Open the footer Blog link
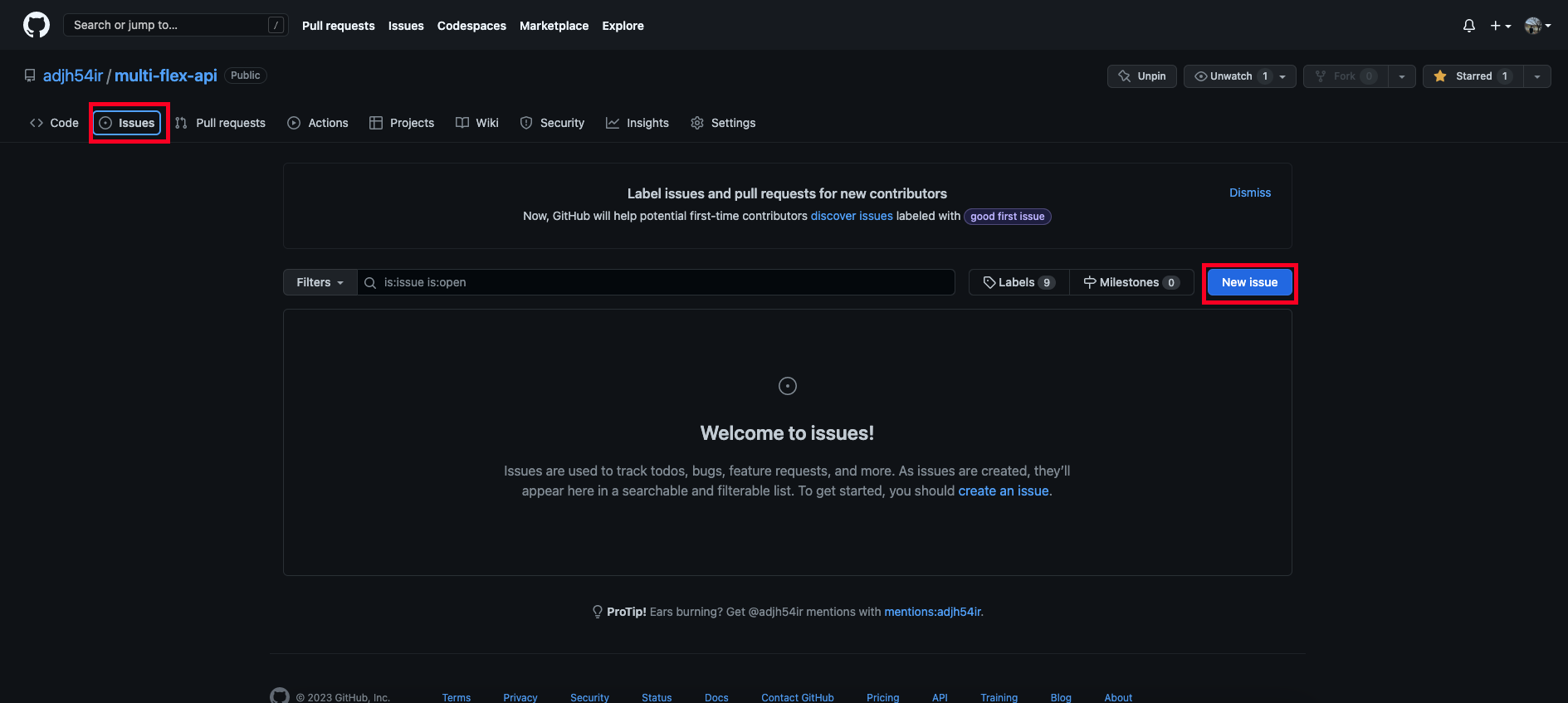1568x703 pixels. point(1061,697)
